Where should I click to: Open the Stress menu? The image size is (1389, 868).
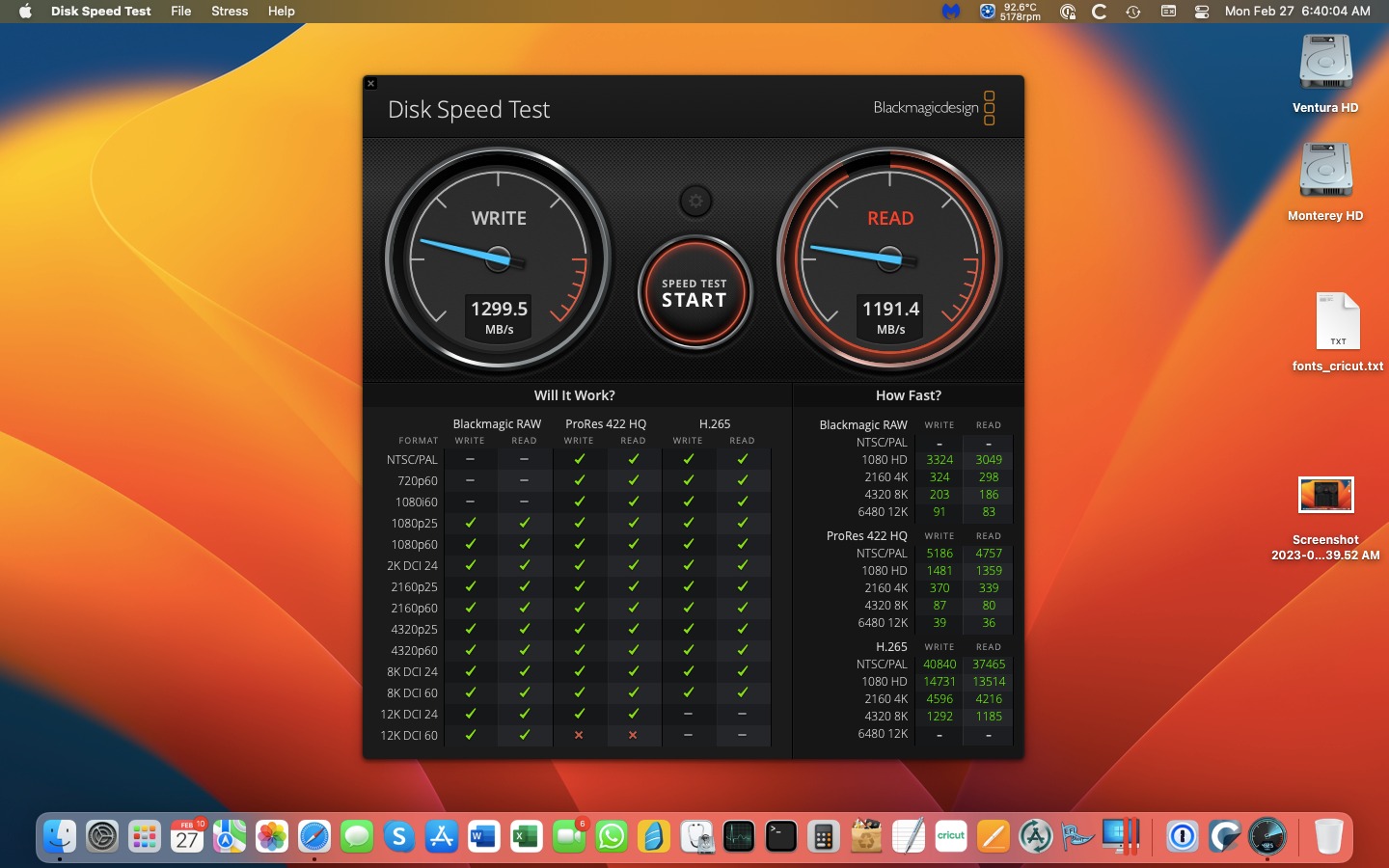click(230, 11)
